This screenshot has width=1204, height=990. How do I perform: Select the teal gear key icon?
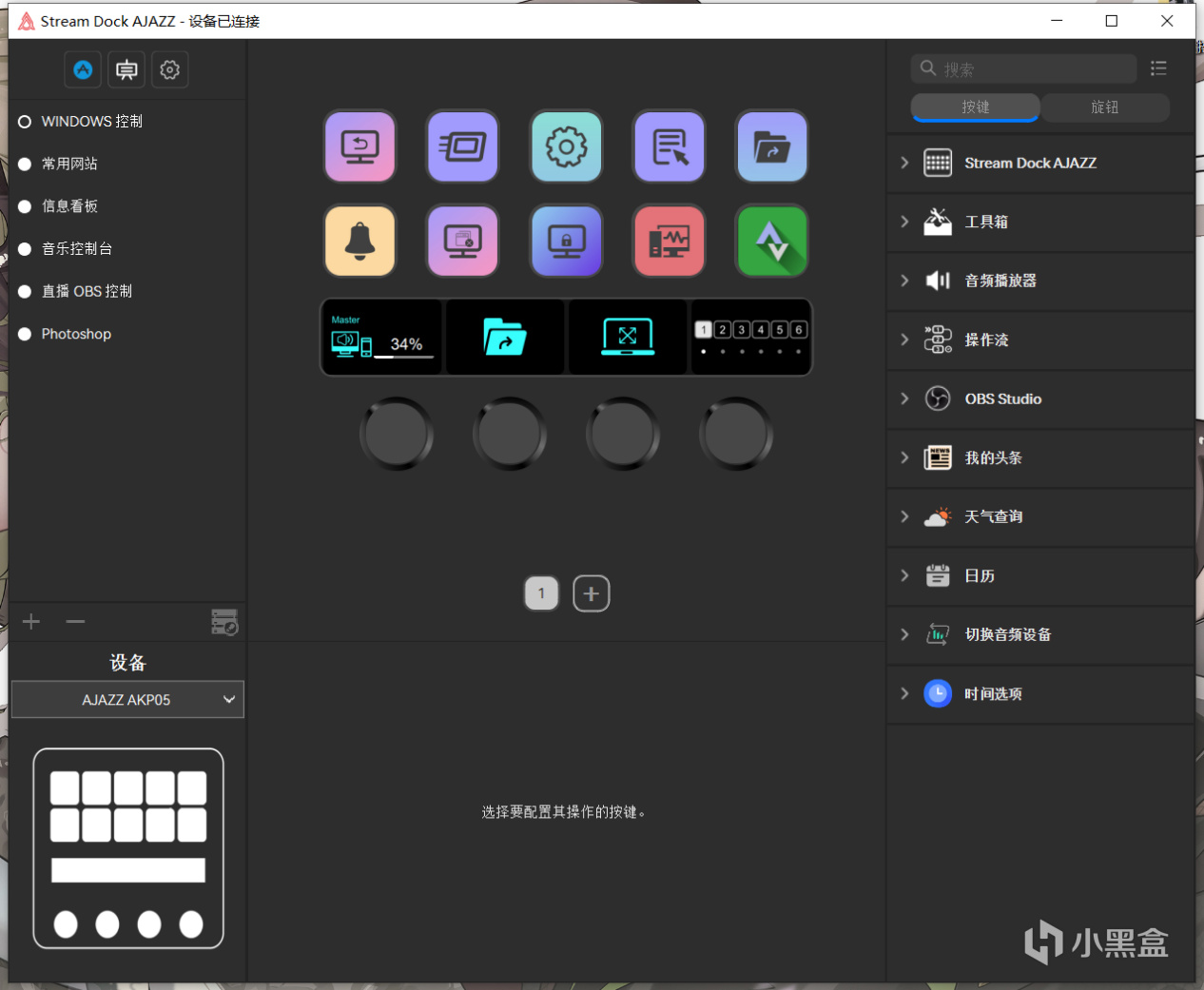click(x=566, y=146)
